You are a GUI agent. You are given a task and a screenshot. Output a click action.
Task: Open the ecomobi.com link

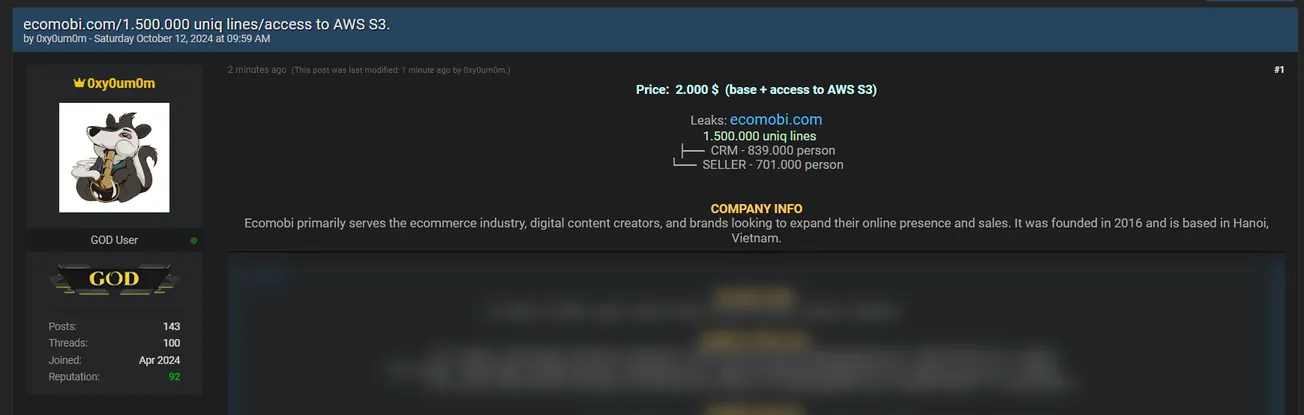782,119
